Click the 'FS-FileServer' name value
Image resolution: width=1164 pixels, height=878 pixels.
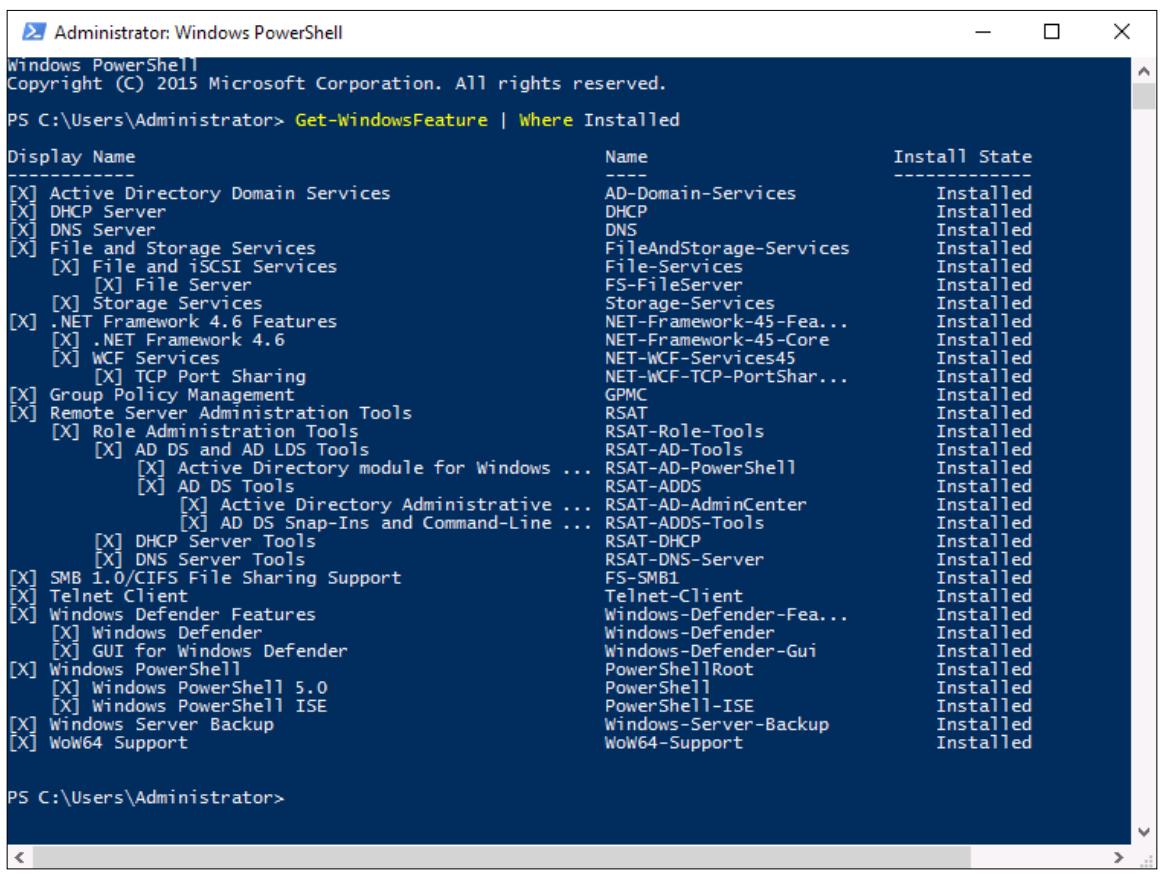click(673, 285)
